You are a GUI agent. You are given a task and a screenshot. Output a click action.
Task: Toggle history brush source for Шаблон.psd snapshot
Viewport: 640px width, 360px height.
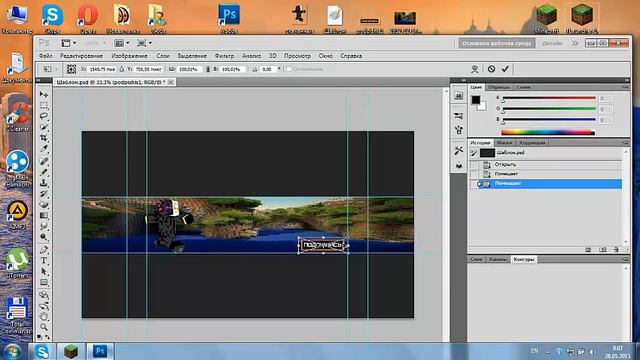point(473,153)
